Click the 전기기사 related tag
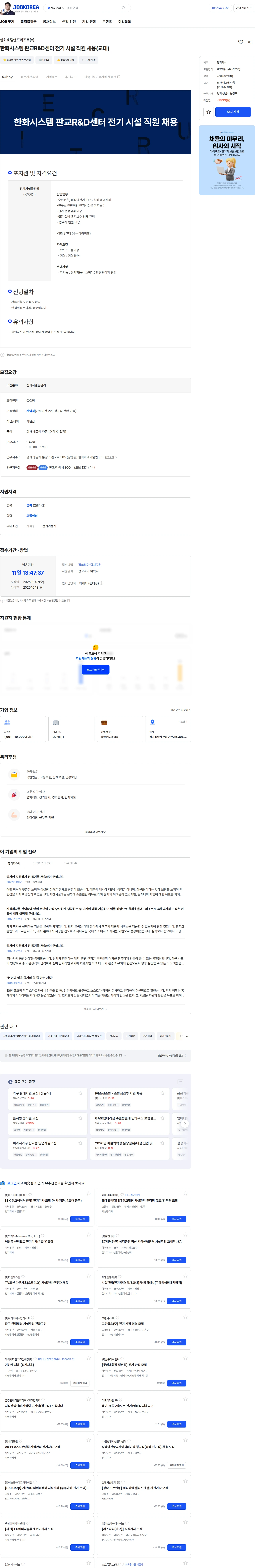 coord(114,1036)
